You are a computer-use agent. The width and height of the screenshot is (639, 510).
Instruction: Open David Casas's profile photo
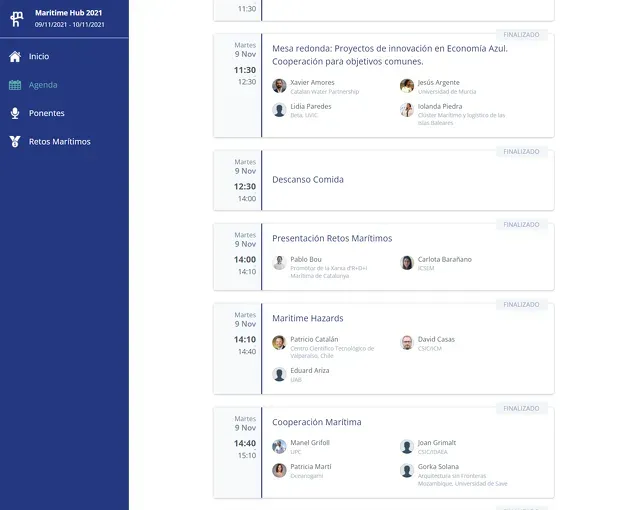click(x=407, y=342)
